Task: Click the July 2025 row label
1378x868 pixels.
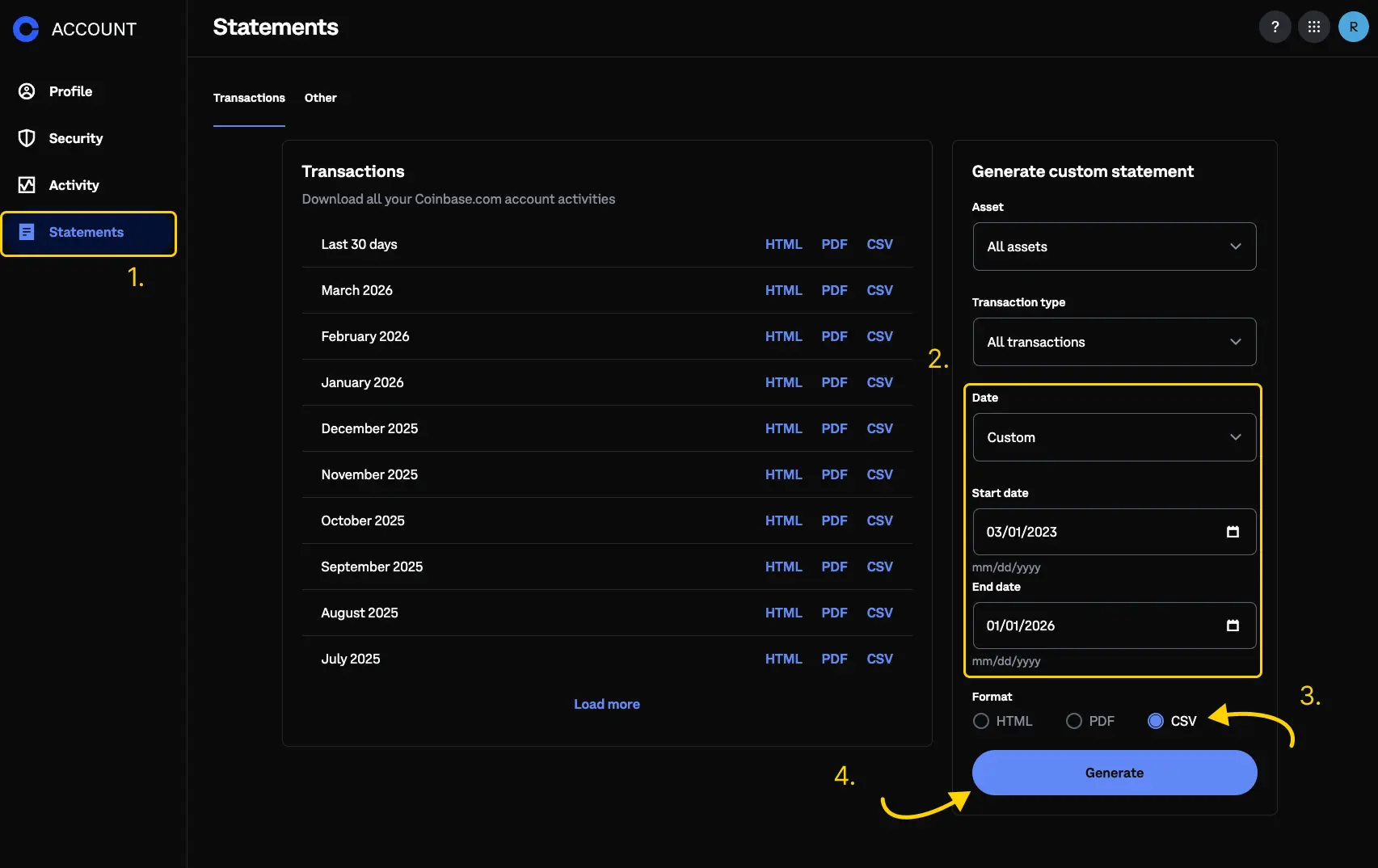Action: tap(350, 659)
